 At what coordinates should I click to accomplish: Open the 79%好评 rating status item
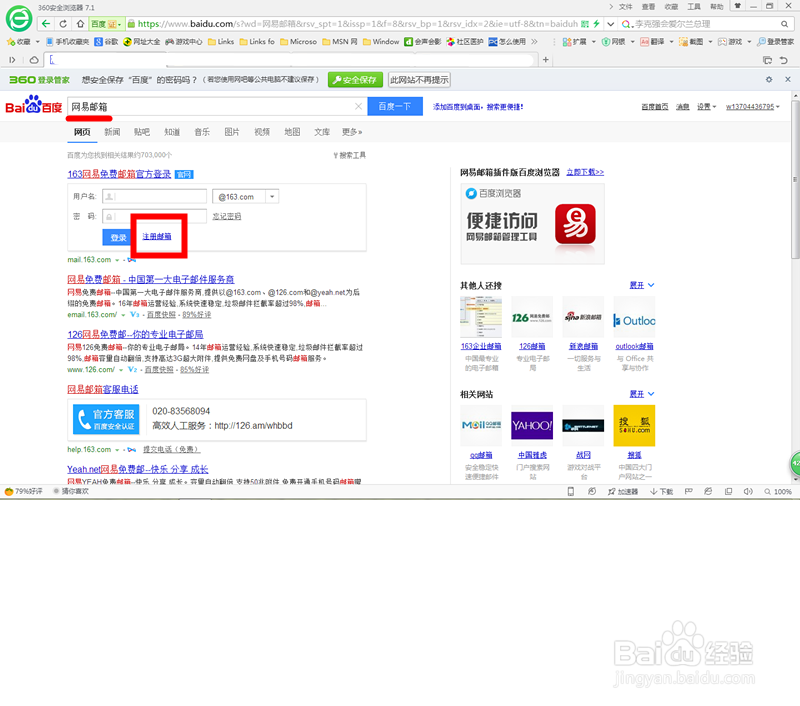point(23,491)
